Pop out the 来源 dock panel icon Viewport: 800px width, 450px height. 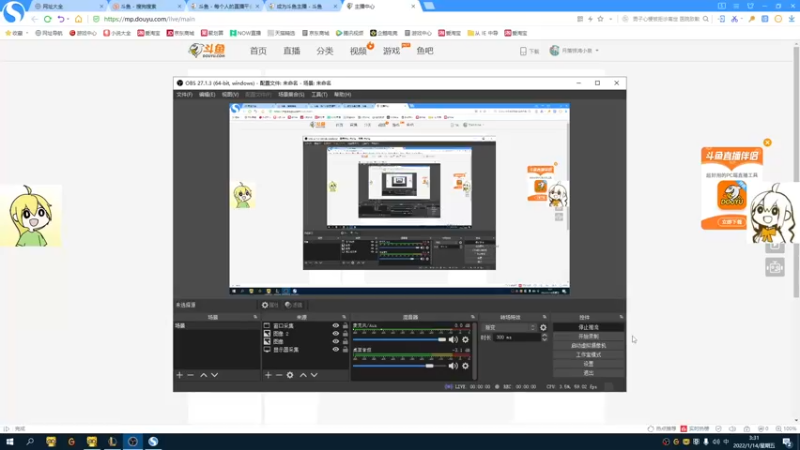click(x=344, y=317)
